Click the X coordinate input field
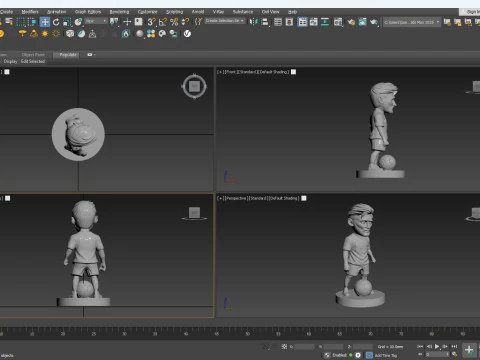Image resolution: width=480 pixels, height=360 pixels. tap(304, 347)
